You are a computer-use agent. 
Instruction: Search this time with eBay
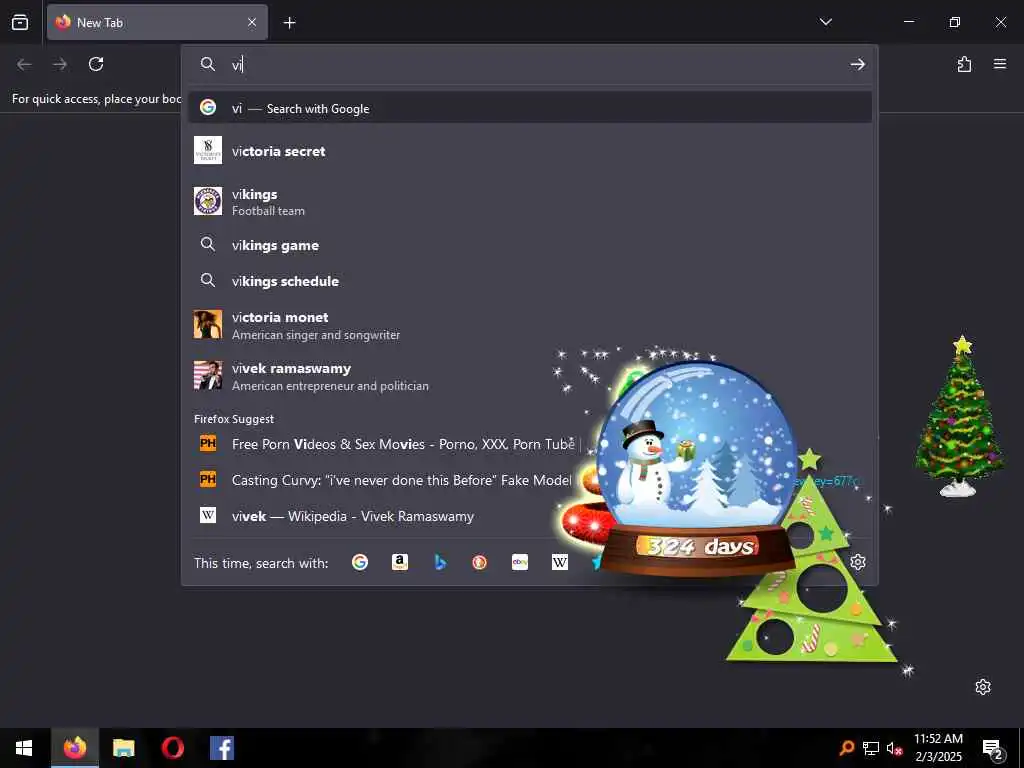click(x=520, y=562)
